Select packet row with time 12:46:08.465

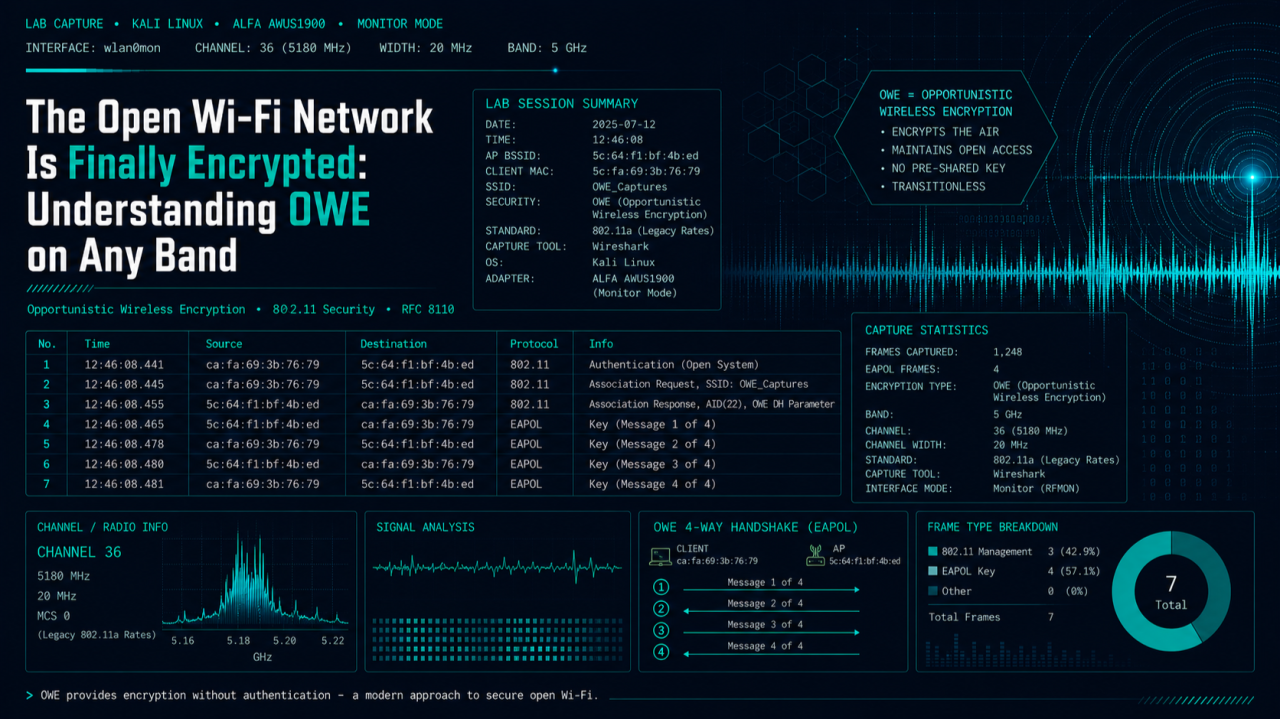click(433, 425)
